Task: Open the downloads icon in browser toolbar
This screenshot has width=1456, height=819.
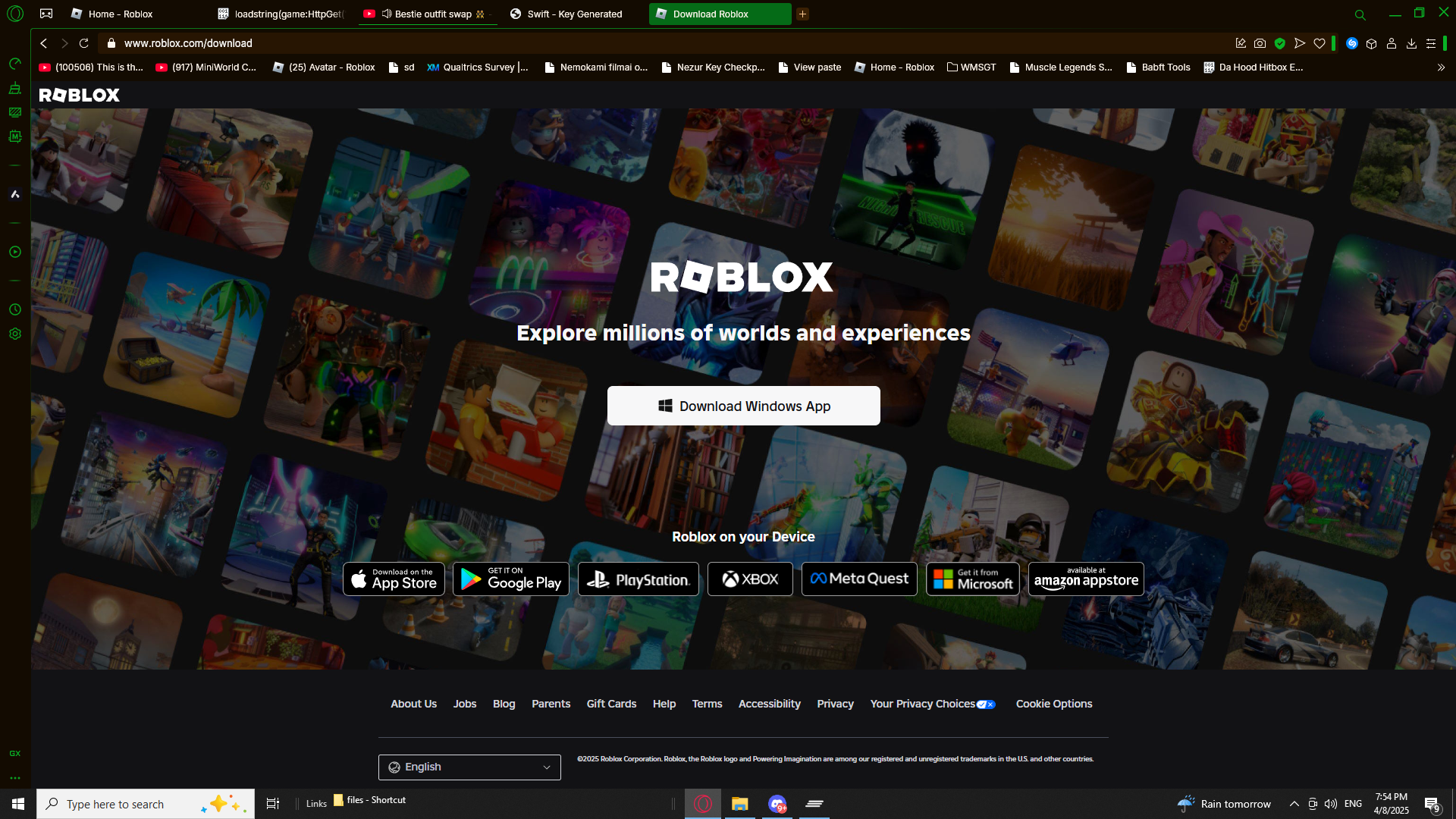Action: click(x=1411, y=43)
